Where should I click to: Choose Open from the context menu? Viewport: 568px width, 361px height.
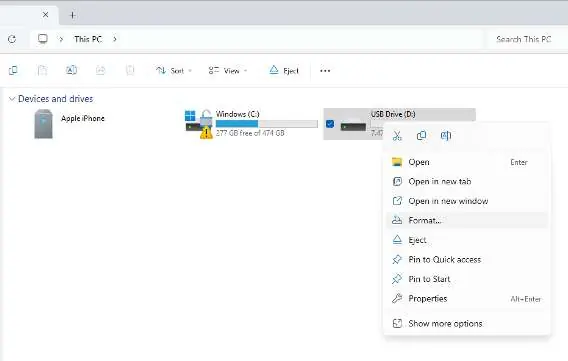pos(467,162)
